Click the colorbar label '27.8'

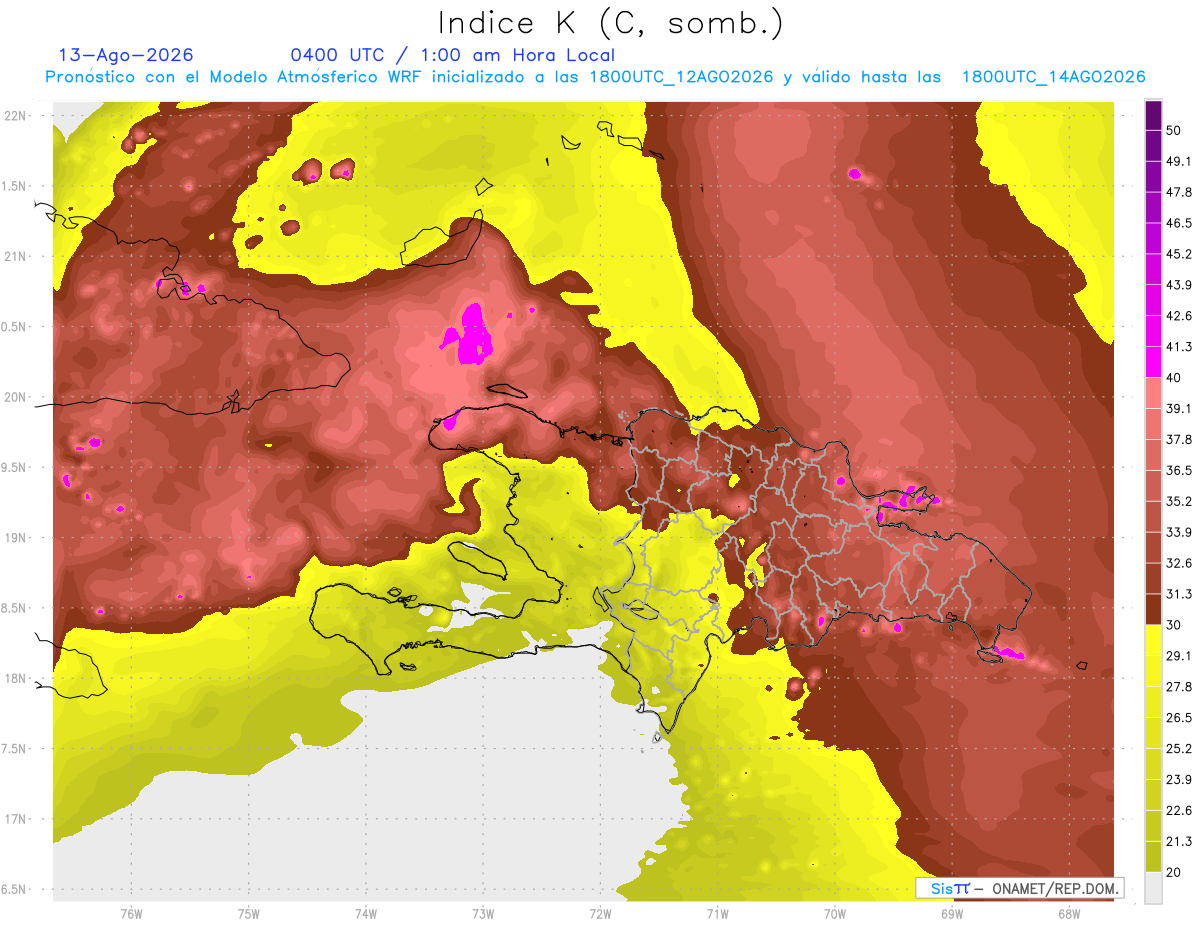[1179, 687]
